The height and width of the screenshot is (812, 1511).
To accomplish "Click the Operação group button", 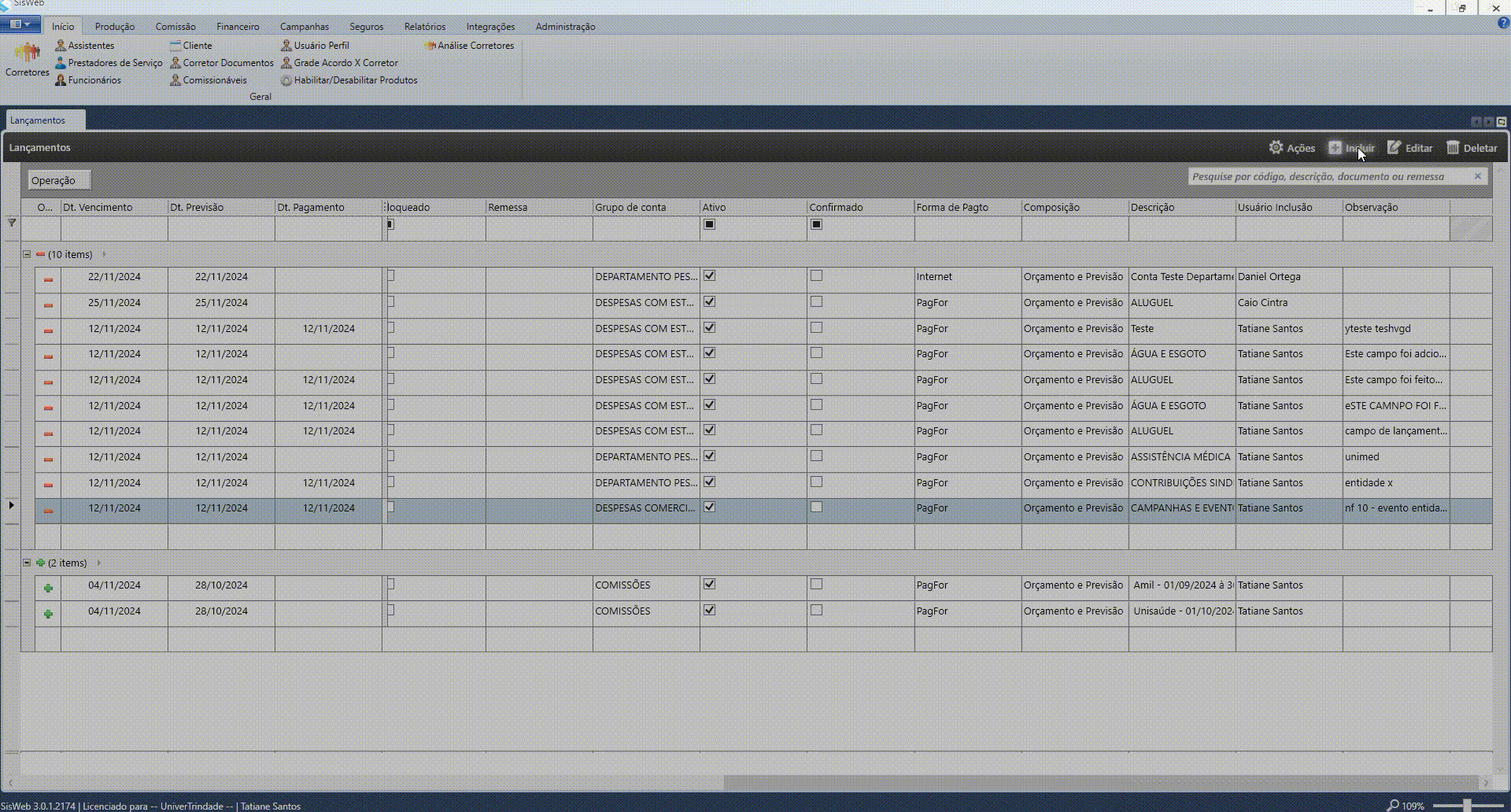I will point(59,180).
